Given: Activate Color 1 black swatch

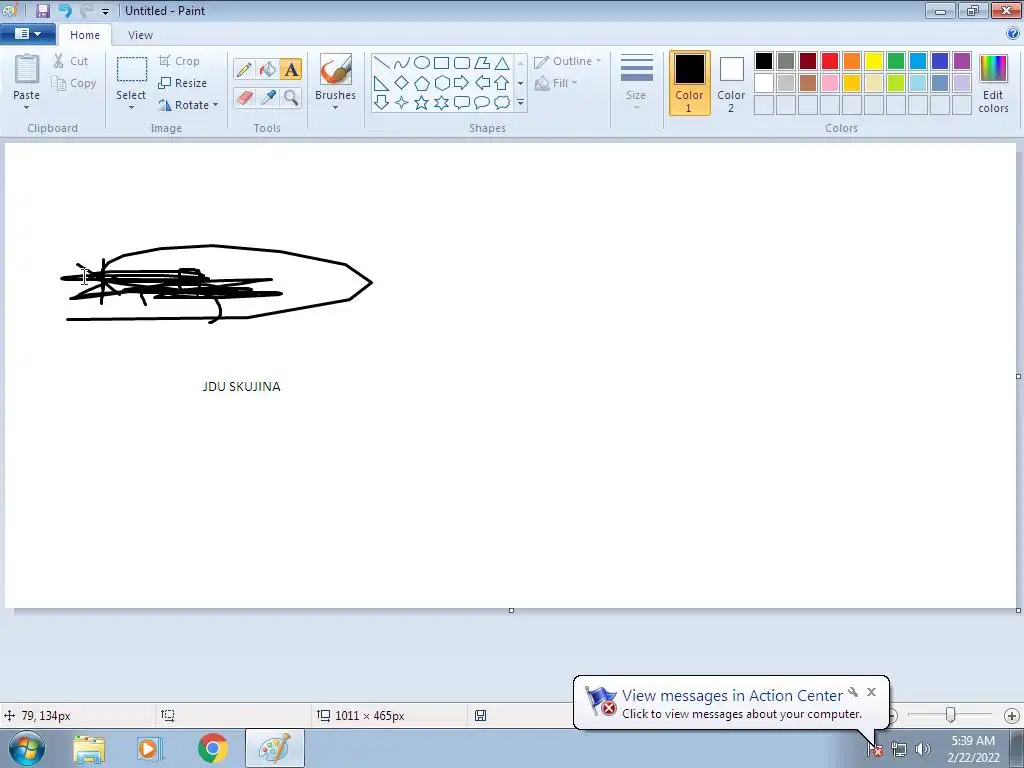Looking at the screenshot, I should click(690, 84).
